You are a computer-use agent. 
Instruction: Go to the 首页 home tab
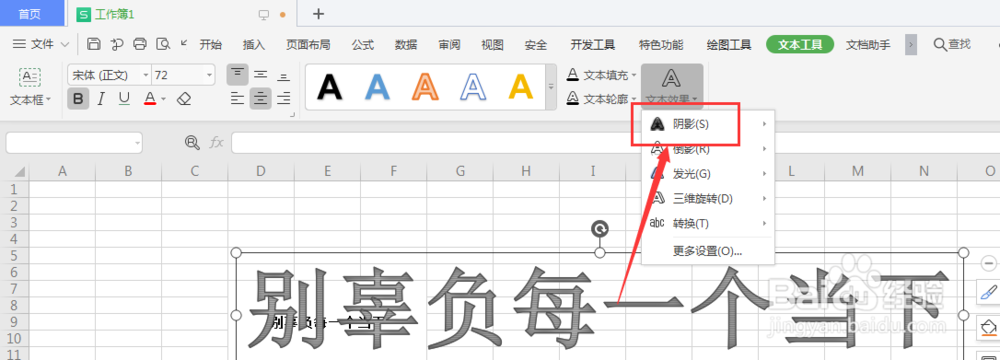pyautogui.click(x=32, y=13)
